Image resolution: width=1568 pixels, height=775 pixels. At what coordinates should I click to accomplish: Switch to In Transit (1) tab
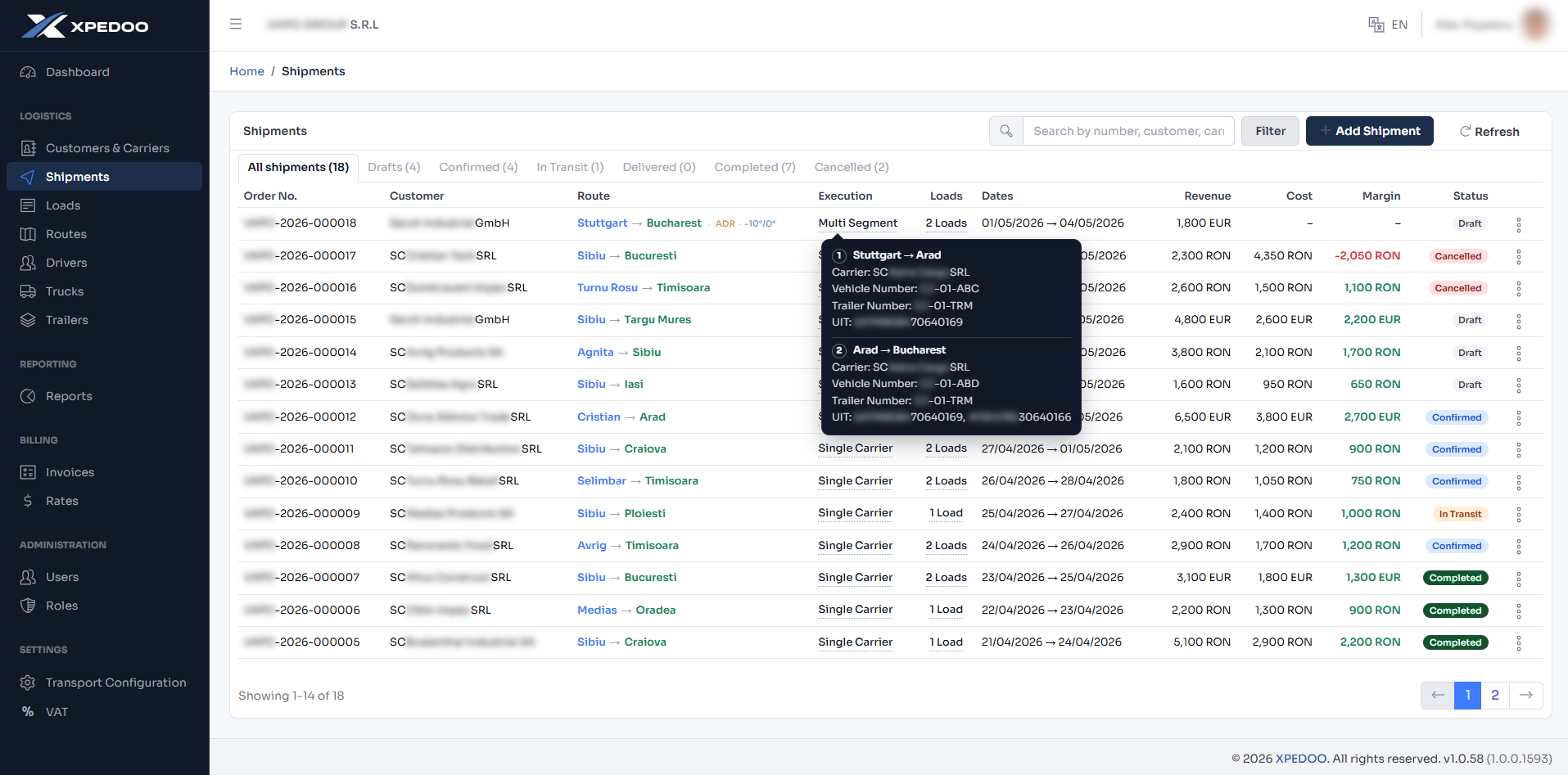pos(570,167)
